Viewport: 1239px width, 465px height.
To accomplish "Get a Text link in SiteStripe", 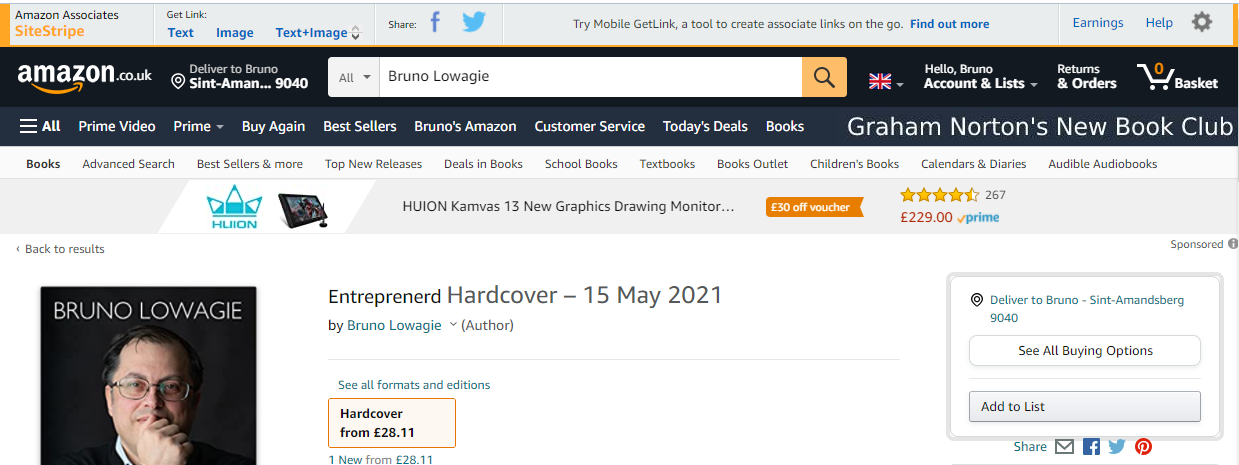I will coord(181,32).
